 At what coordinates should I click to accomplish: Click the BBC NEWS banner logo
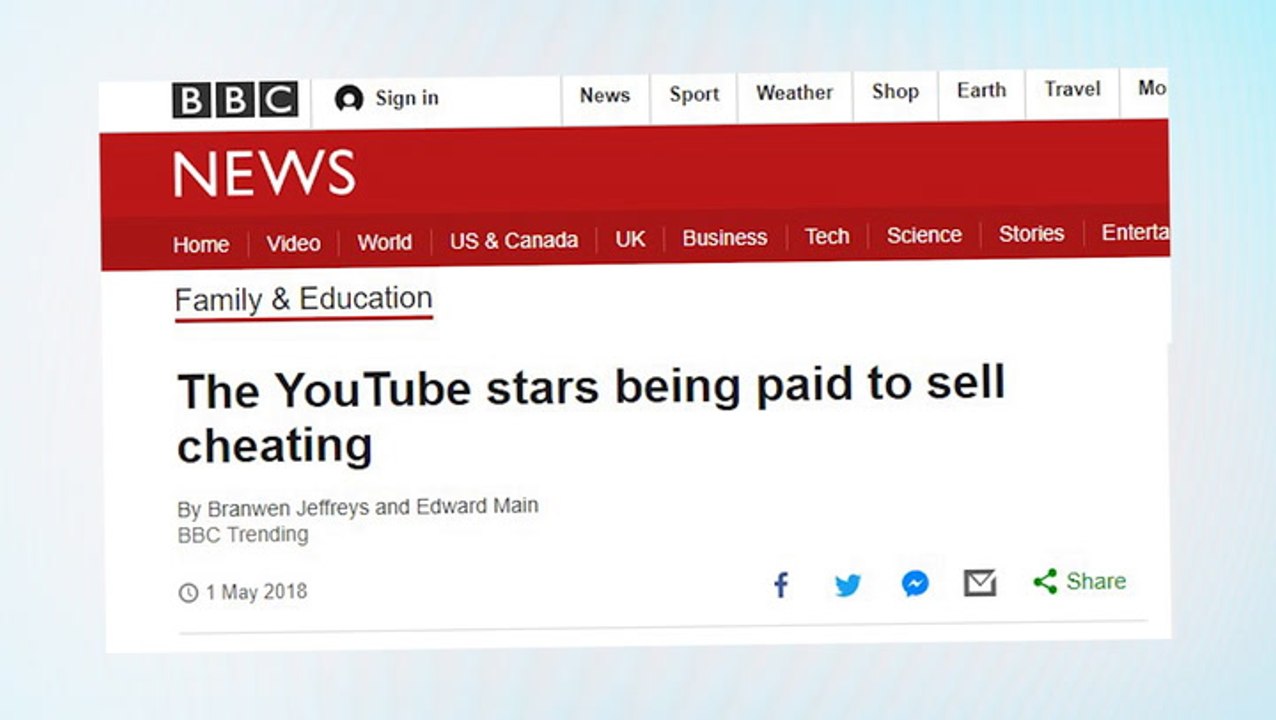point(264,174)
